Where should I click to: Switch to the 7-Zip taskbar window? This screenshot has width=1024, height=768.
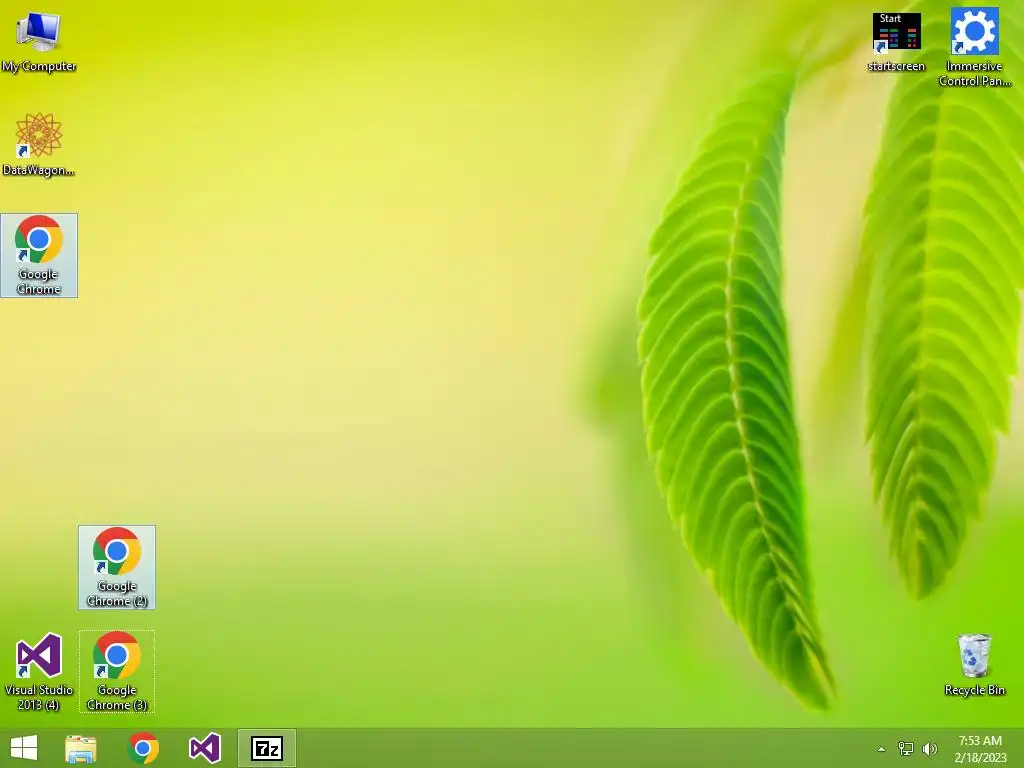click(x=267, y=748)
